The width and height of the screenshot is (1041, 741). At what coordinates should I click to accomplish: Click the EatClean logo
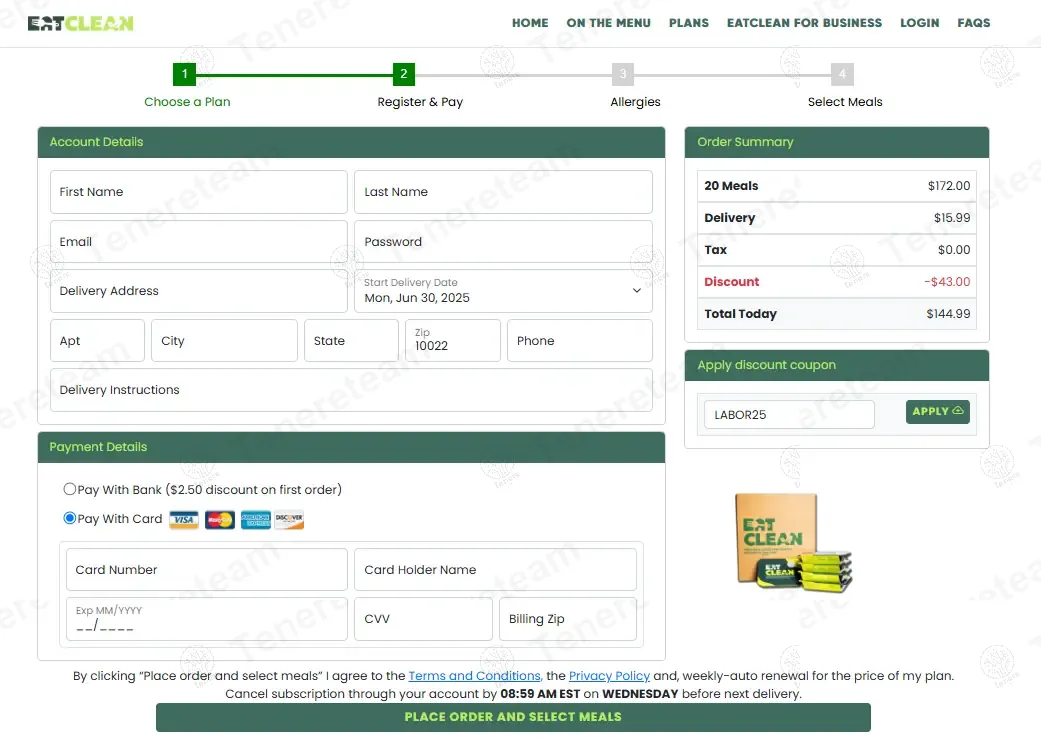coord(80,23)
